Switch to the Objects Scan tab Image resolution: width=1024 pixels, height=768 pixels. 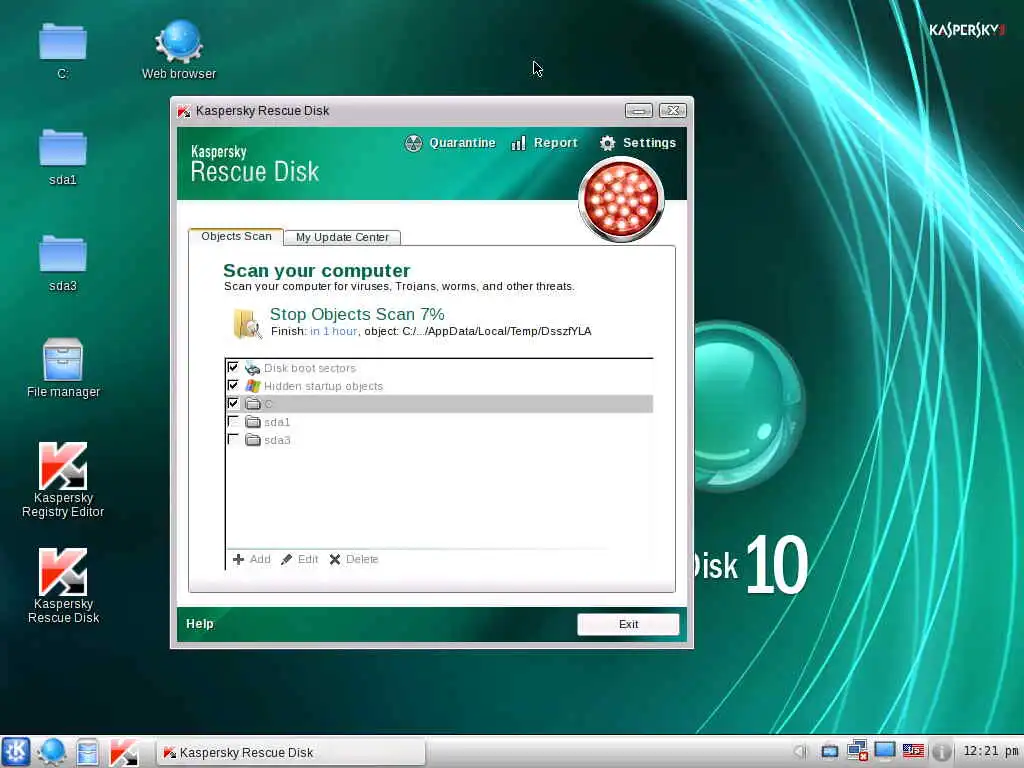click(x=236, y=236)
